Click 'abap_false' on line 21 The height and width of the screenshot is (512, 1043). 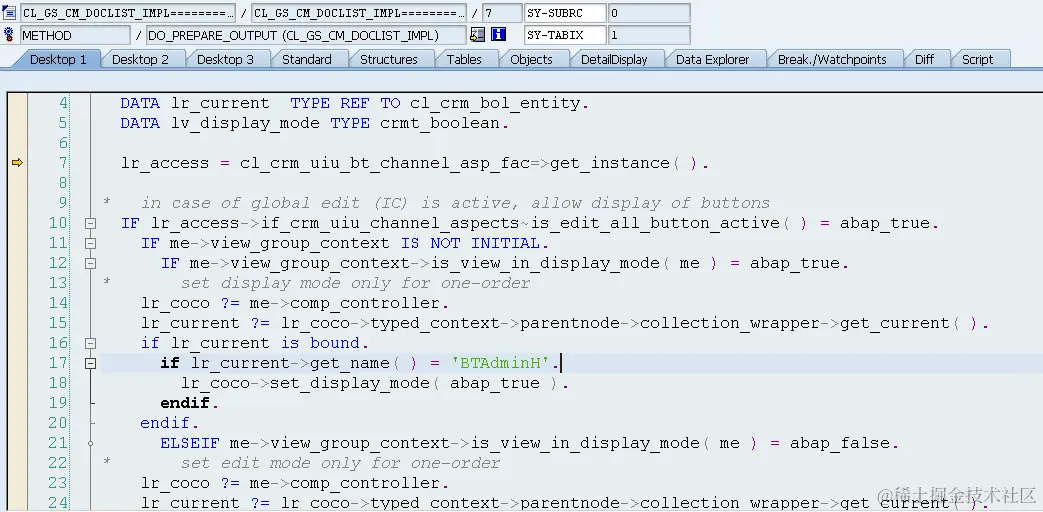(839, 443)
